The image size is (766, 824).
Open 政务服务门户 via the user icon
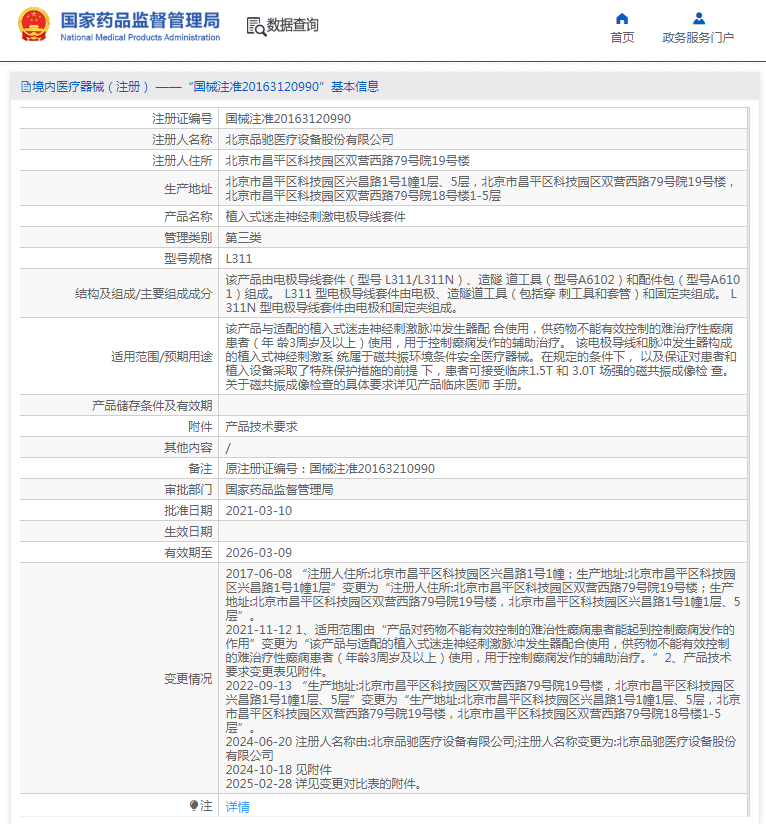point(699,19)
